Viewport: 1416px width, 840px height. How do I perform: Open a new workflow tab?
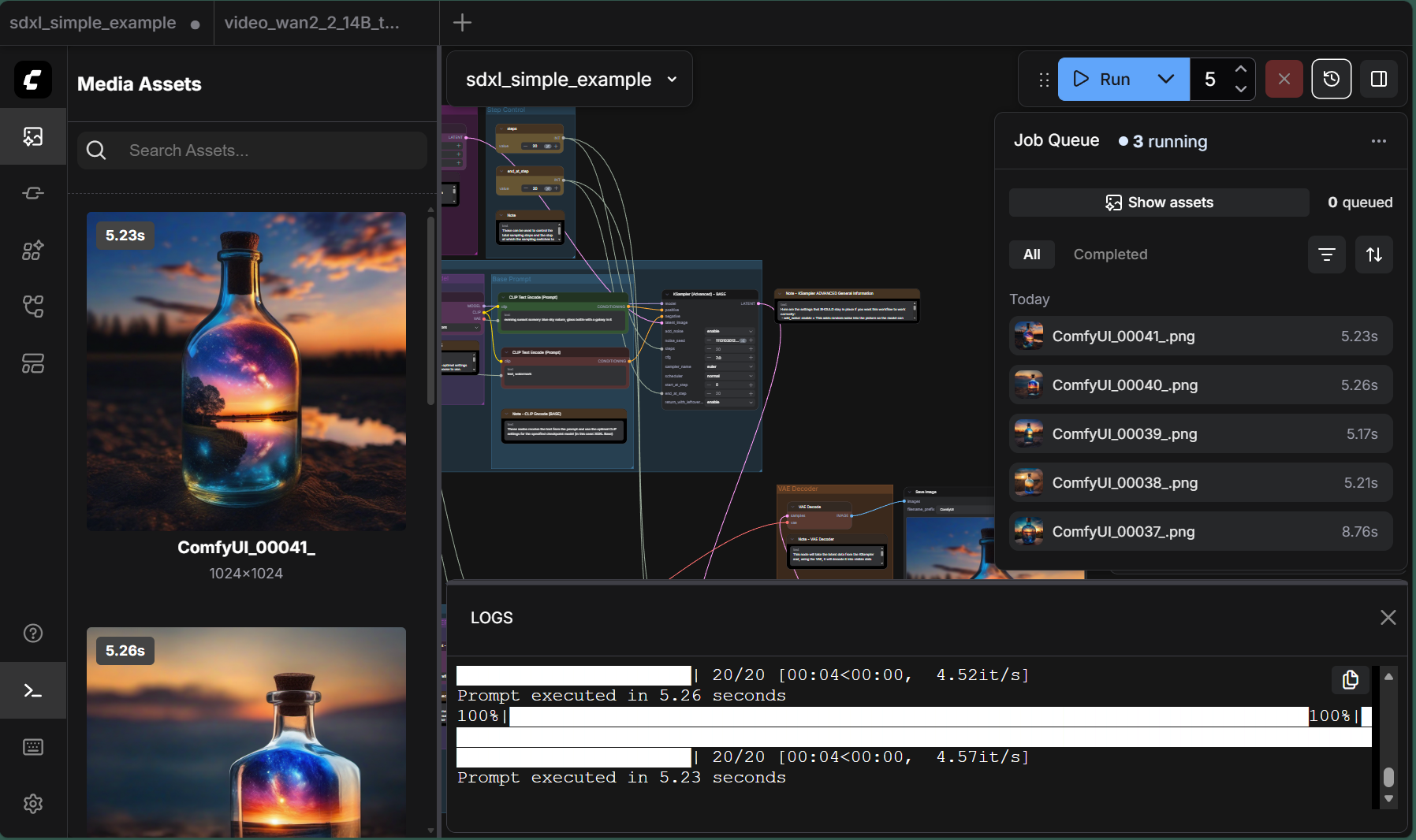tap(461, 22)
